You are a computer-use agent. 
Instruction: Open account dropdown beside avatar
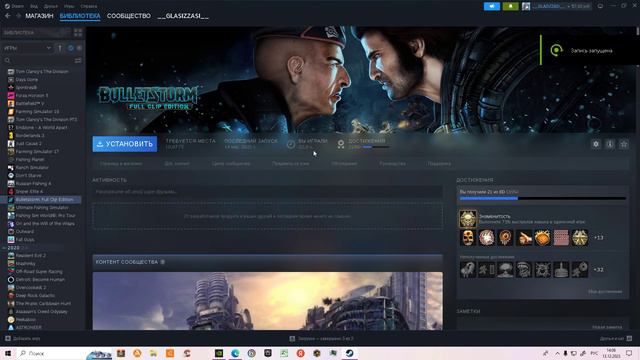pyautogui.click(x=561, y=6)
